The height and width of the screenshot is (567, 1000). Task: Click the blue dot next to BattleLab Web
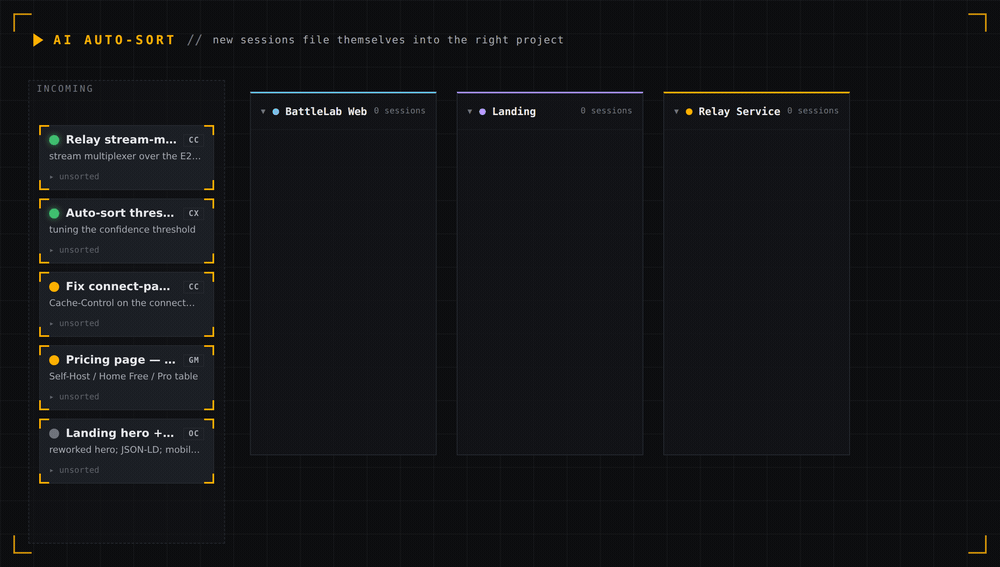point(276,112)
